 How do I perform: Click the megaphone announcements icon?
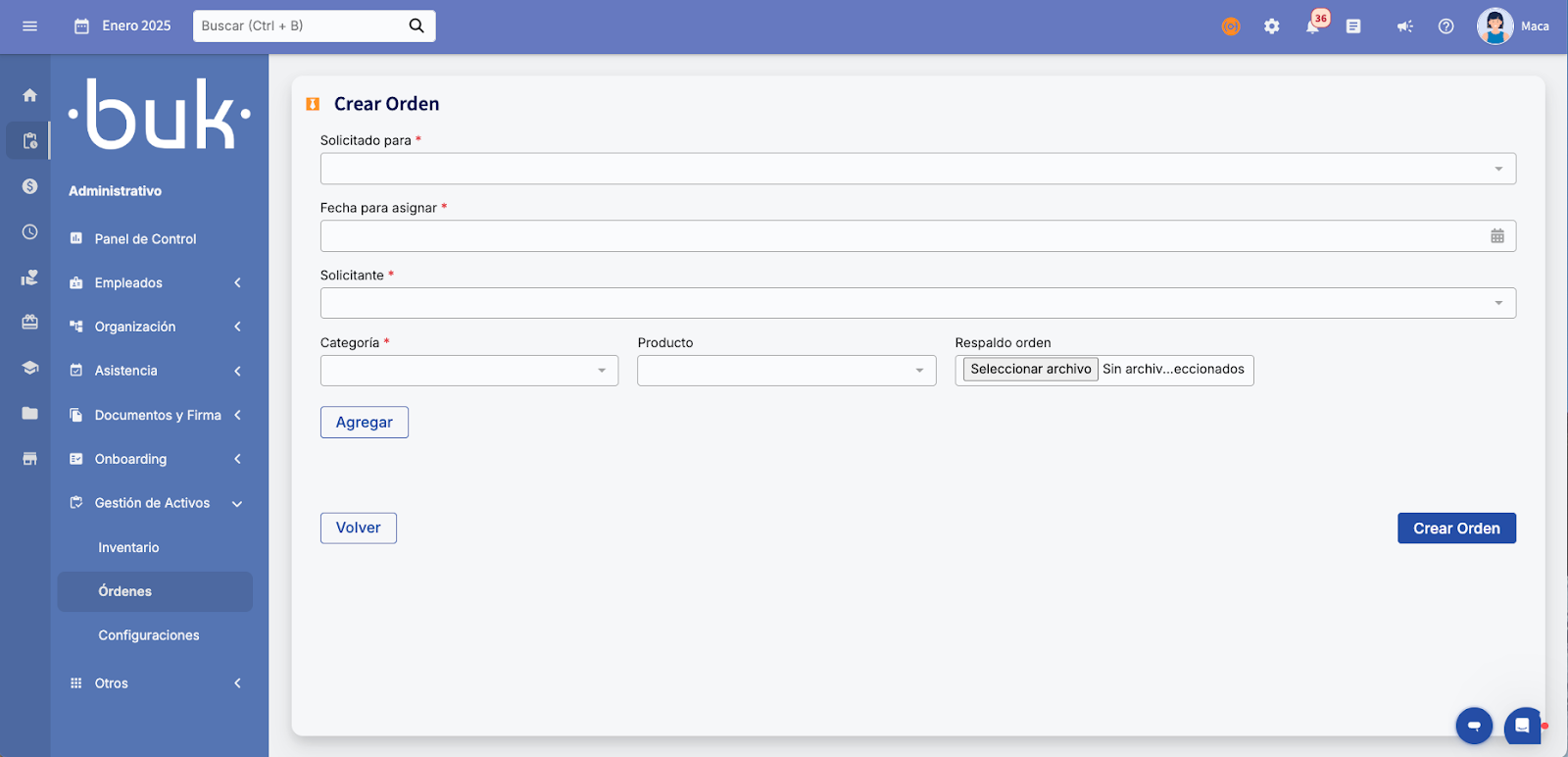1404,26
